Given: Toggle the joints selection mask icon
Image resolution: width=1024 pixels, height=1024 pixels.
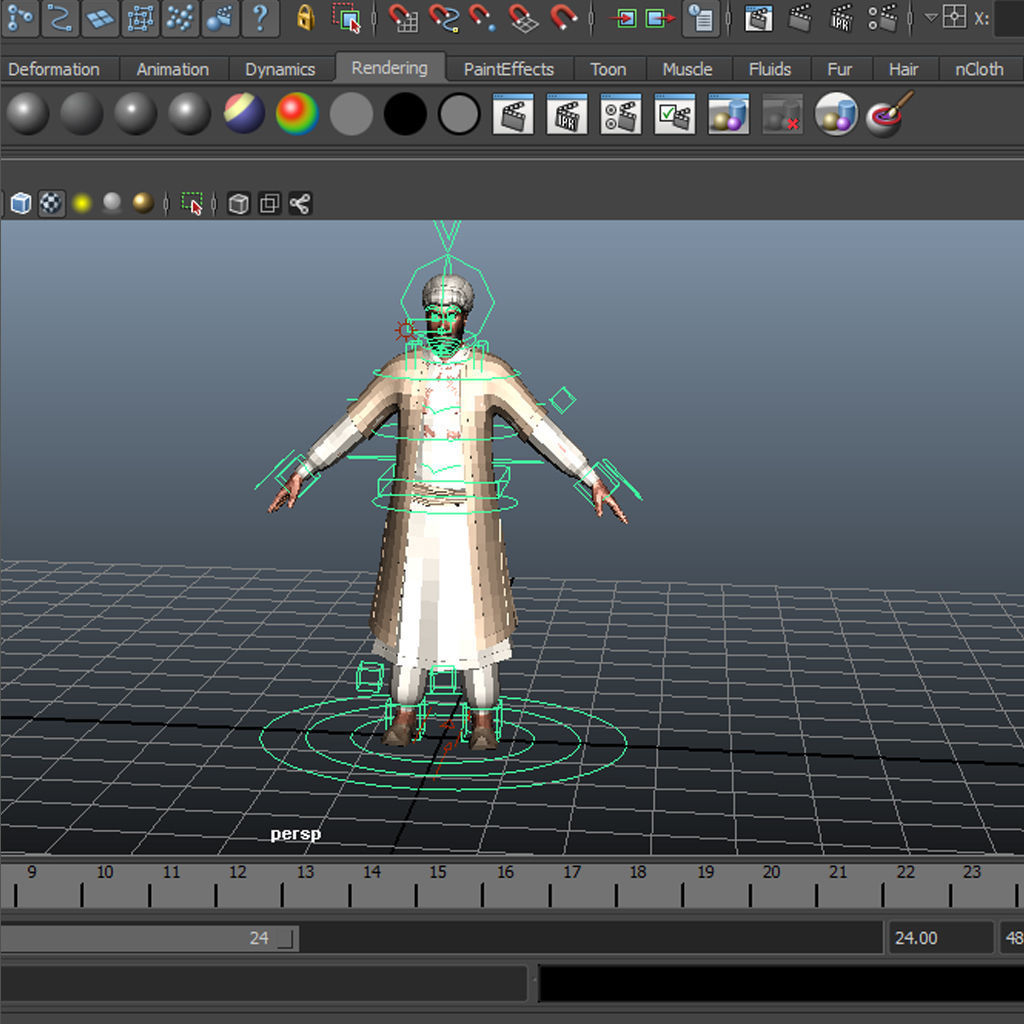Looking at the screenshot, I should coord(20,17).
